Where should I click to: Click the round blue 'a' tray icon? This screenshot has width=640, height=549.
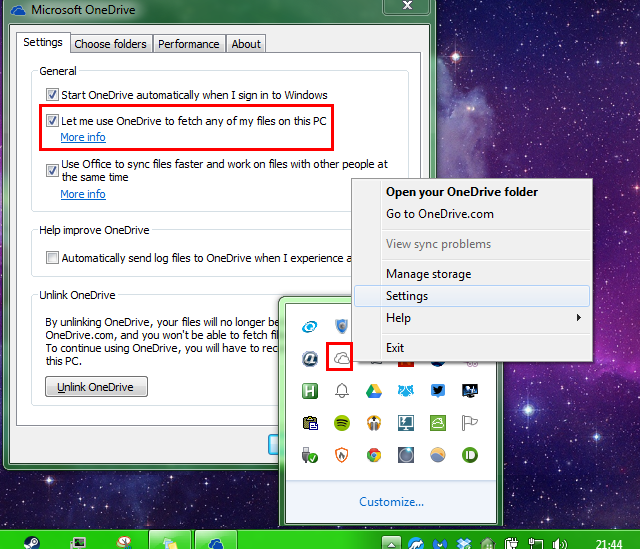pos(310,359)
